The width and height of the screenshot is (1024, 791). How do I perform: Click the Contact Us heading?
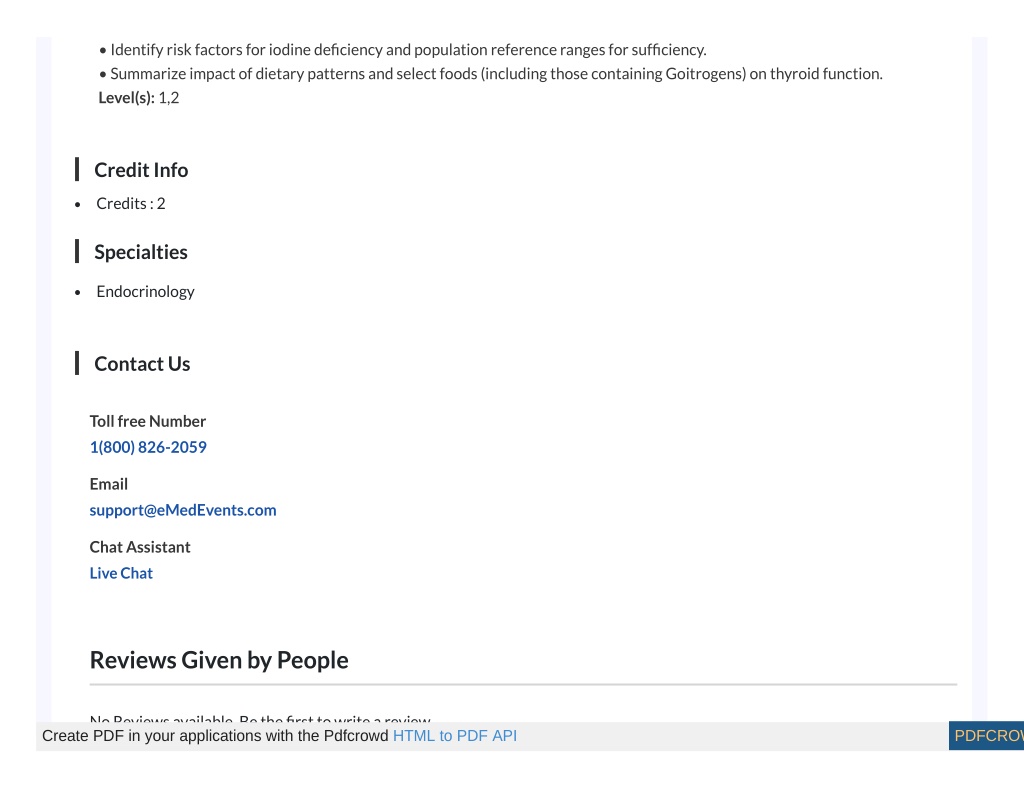coord(142,364)
